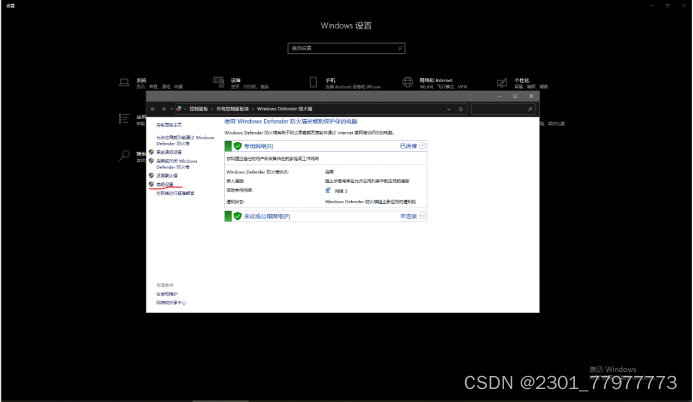Minimize the firewall Control Panel window

coord(499,96)
